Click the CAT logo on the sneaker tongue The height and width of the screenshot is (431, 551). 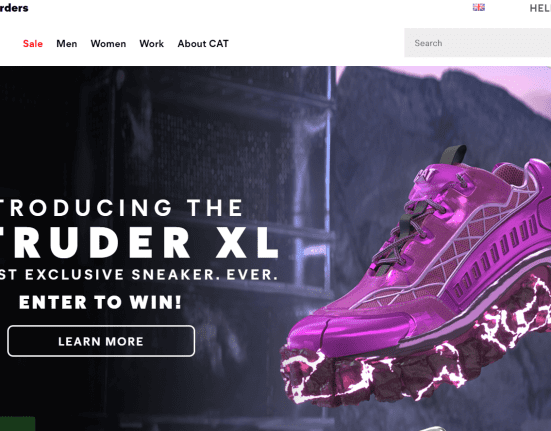pyautogui.click(x=426, y=175)
